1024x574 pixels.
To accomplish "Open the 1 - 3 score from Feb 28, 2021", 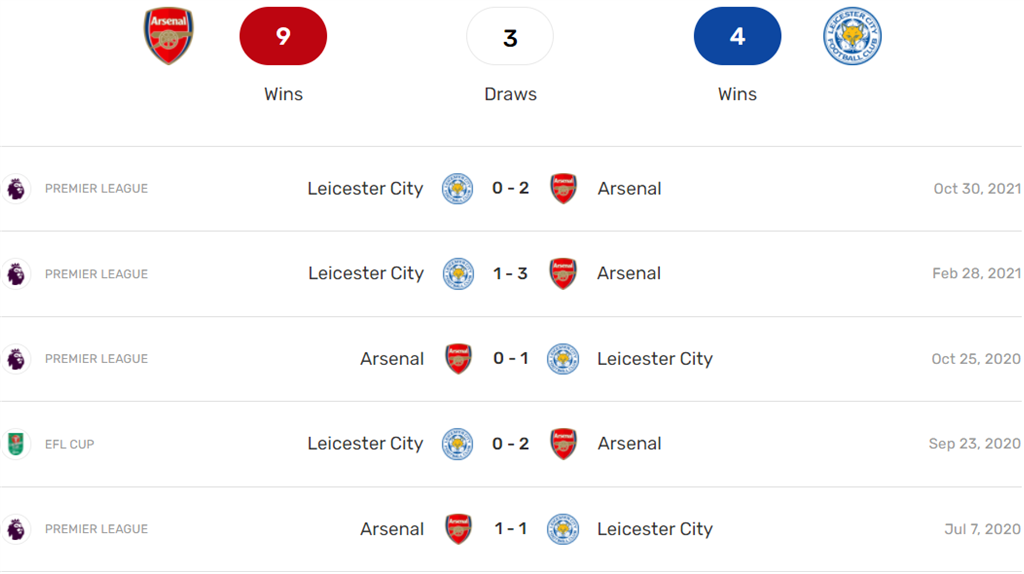I will 510,274.
